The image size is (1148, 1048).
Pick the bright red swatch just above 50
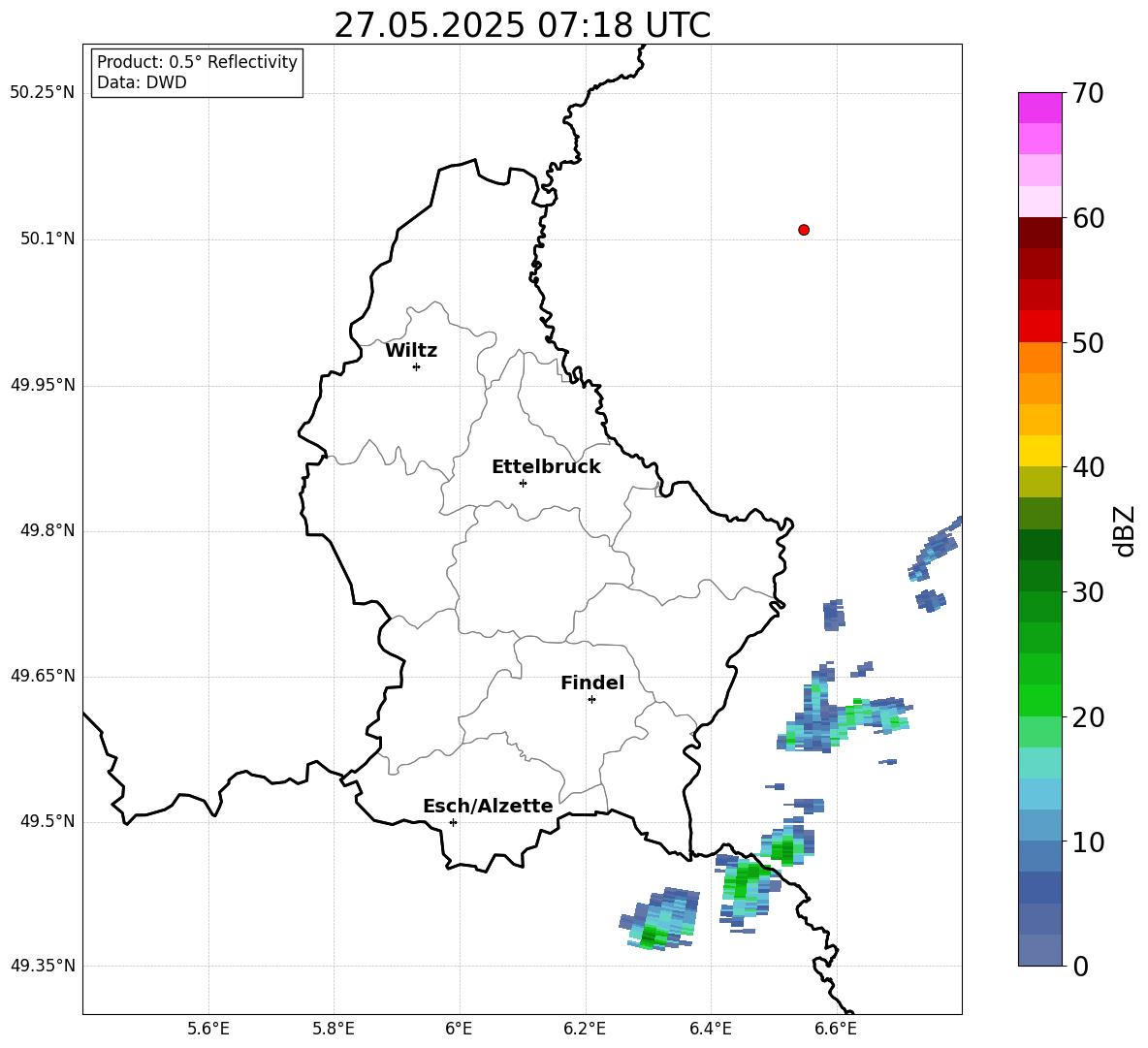(x=1039, y=327)
